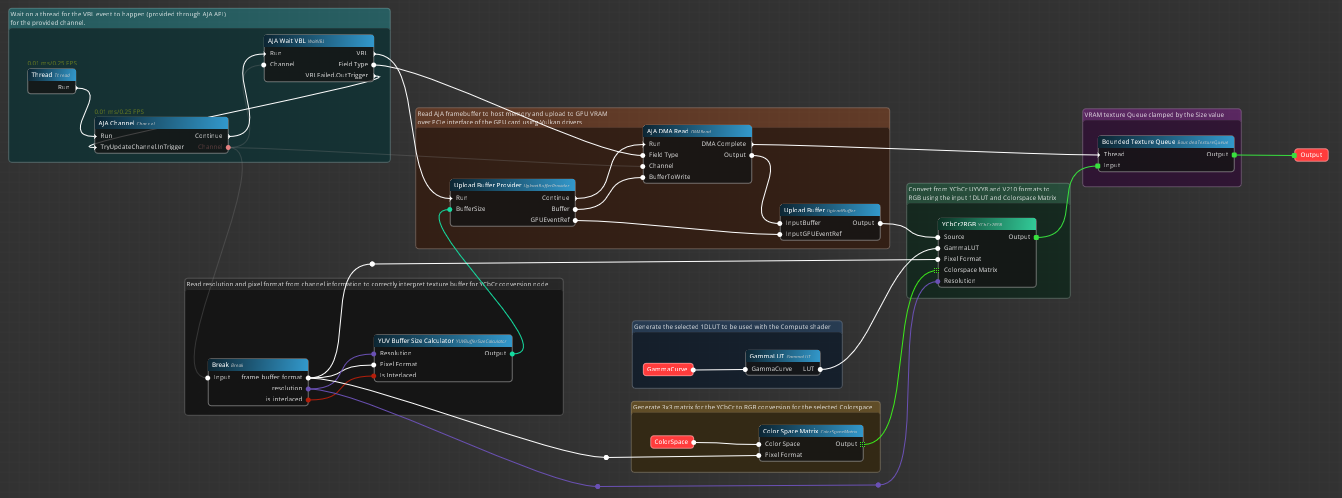Click the Is Interlaced pin on YUV Calculator

tap(374, 375)
